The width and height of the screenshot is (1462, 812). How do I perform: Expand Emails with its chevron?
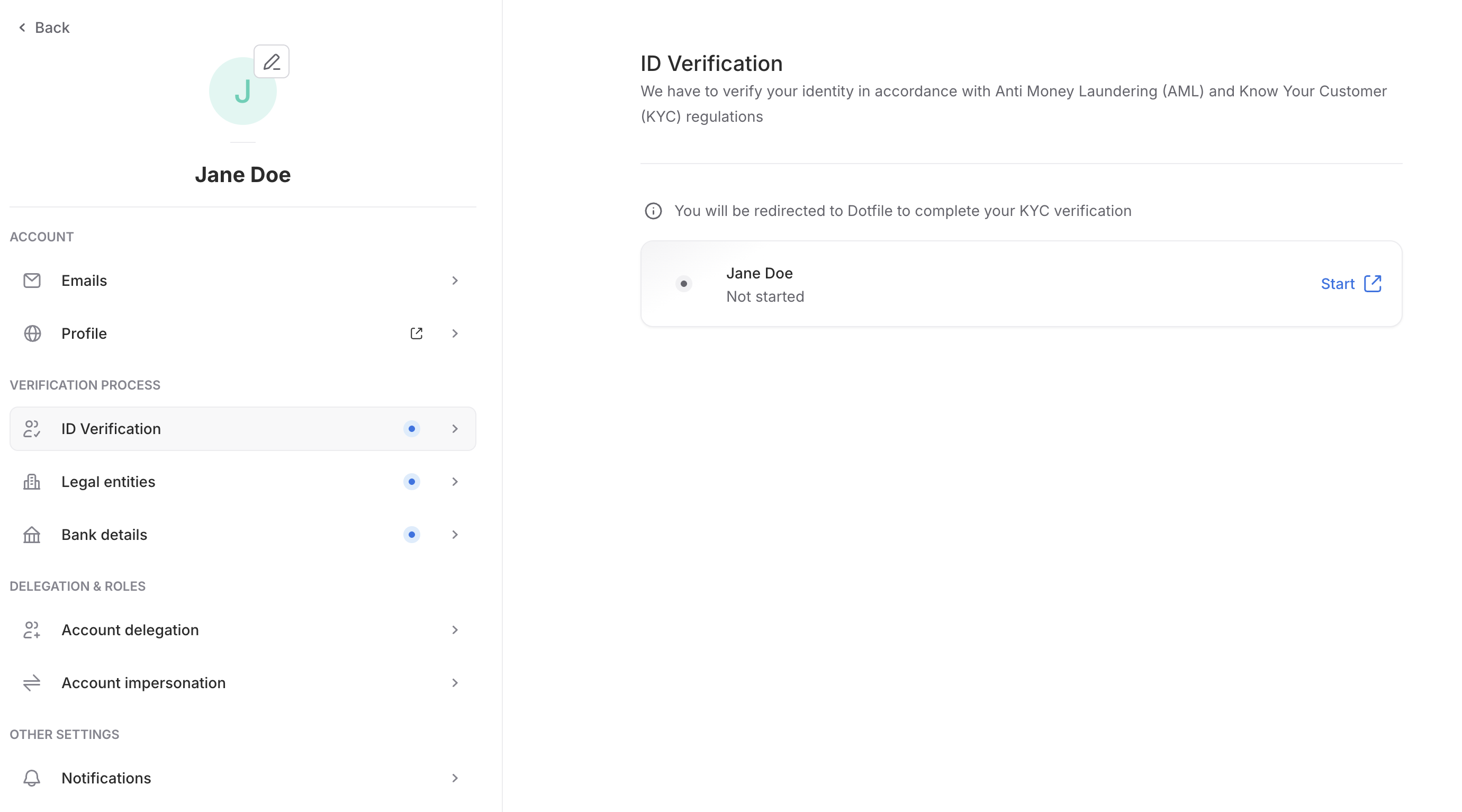(x=455, y=281)
